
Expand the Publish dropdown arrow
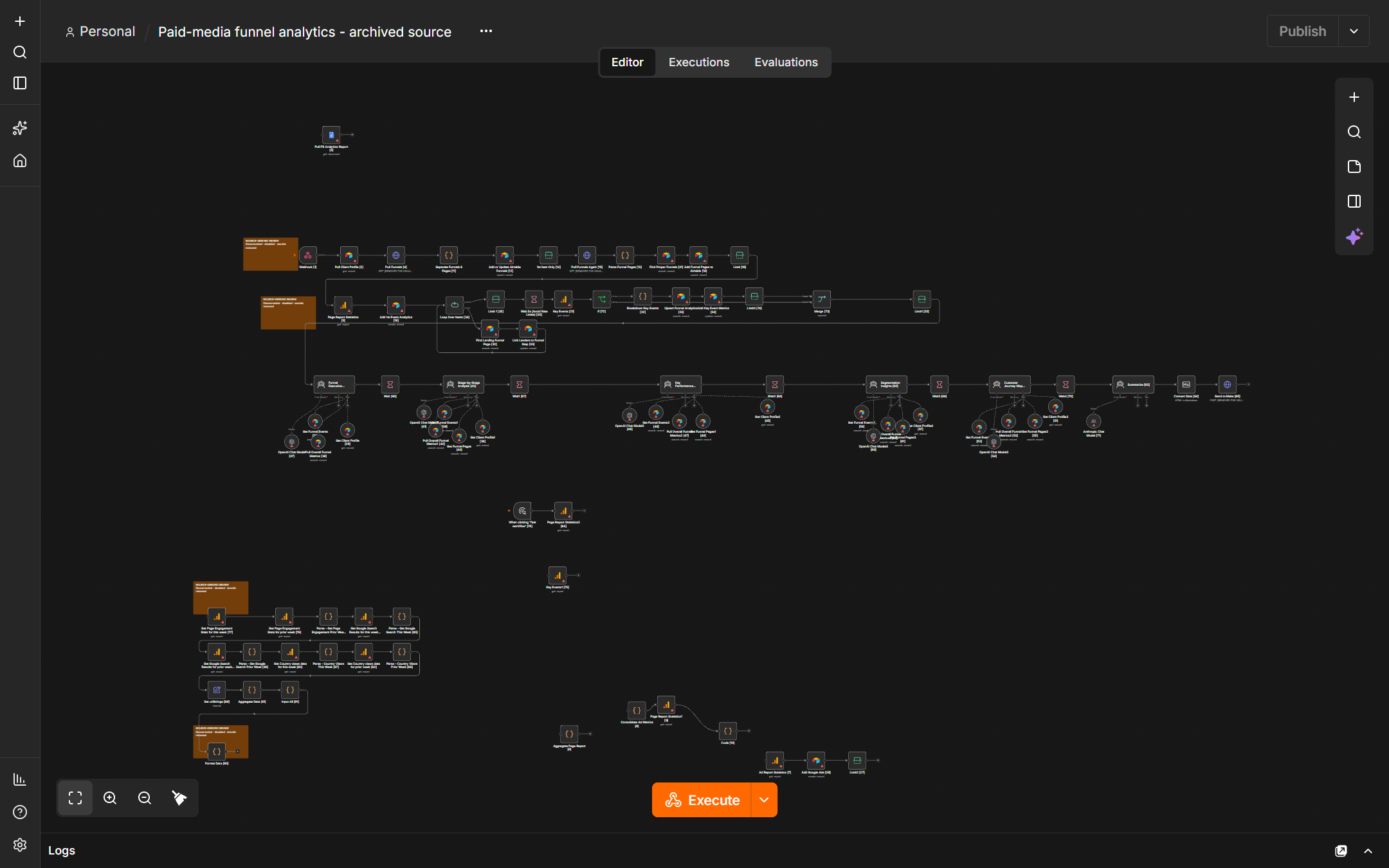click(1354, 31)
